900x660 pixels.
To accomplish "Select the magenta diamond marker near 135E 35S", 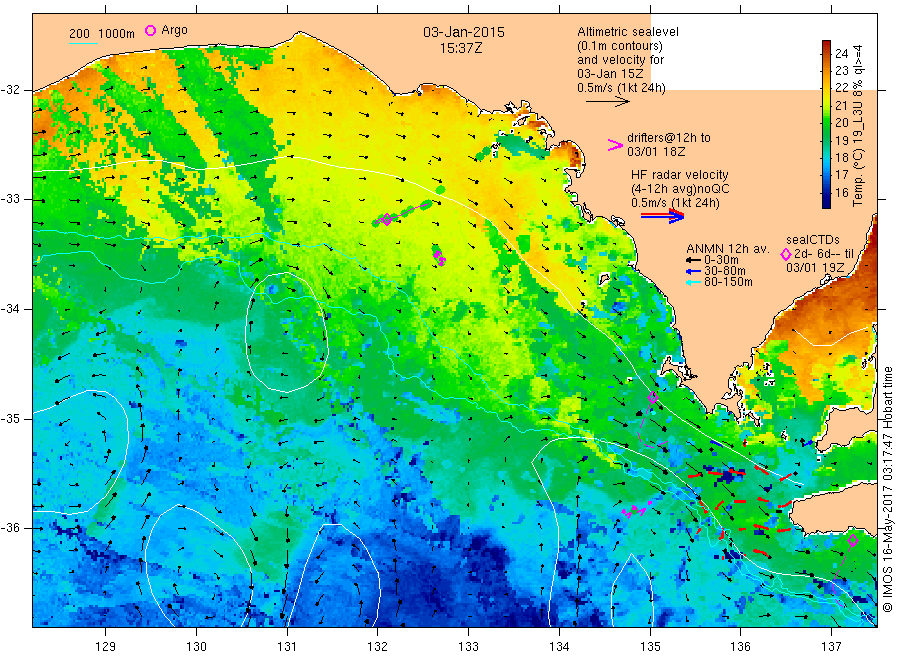I will coord(653,397).
